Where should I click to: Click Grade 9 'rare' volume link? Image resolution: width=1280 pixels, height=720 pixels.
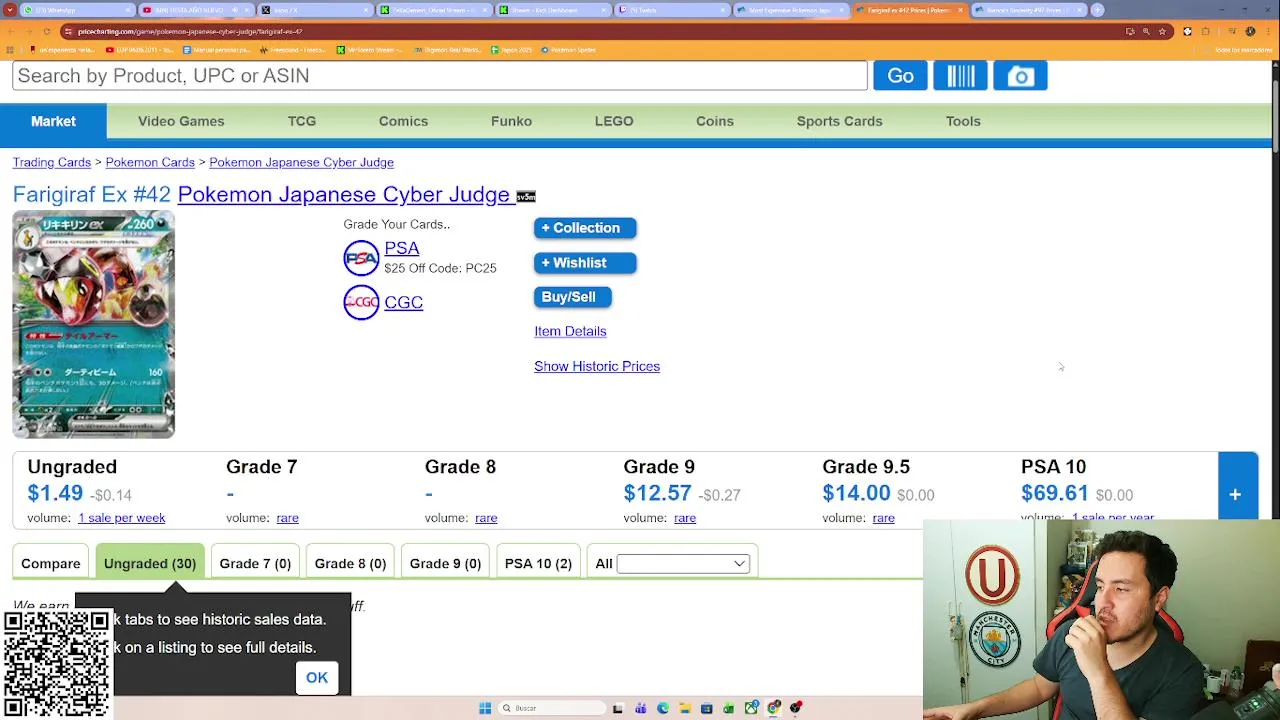(685, 518)
